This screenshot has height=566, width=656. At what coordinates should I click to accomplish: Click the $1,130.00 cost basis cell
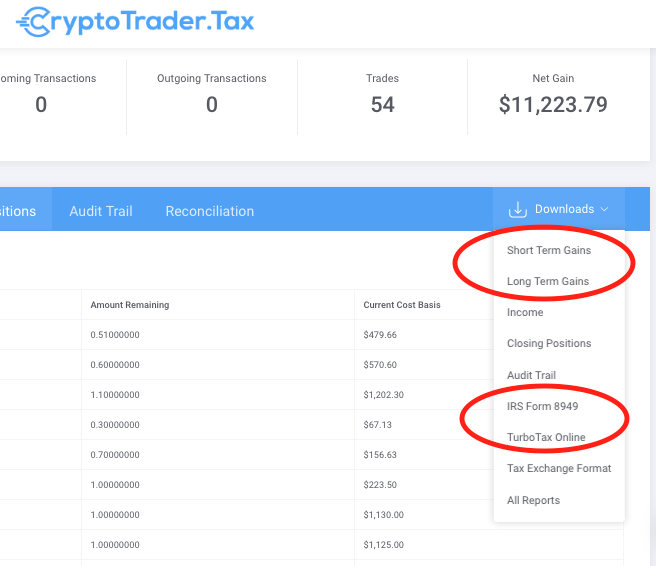[x=383, y=515]
